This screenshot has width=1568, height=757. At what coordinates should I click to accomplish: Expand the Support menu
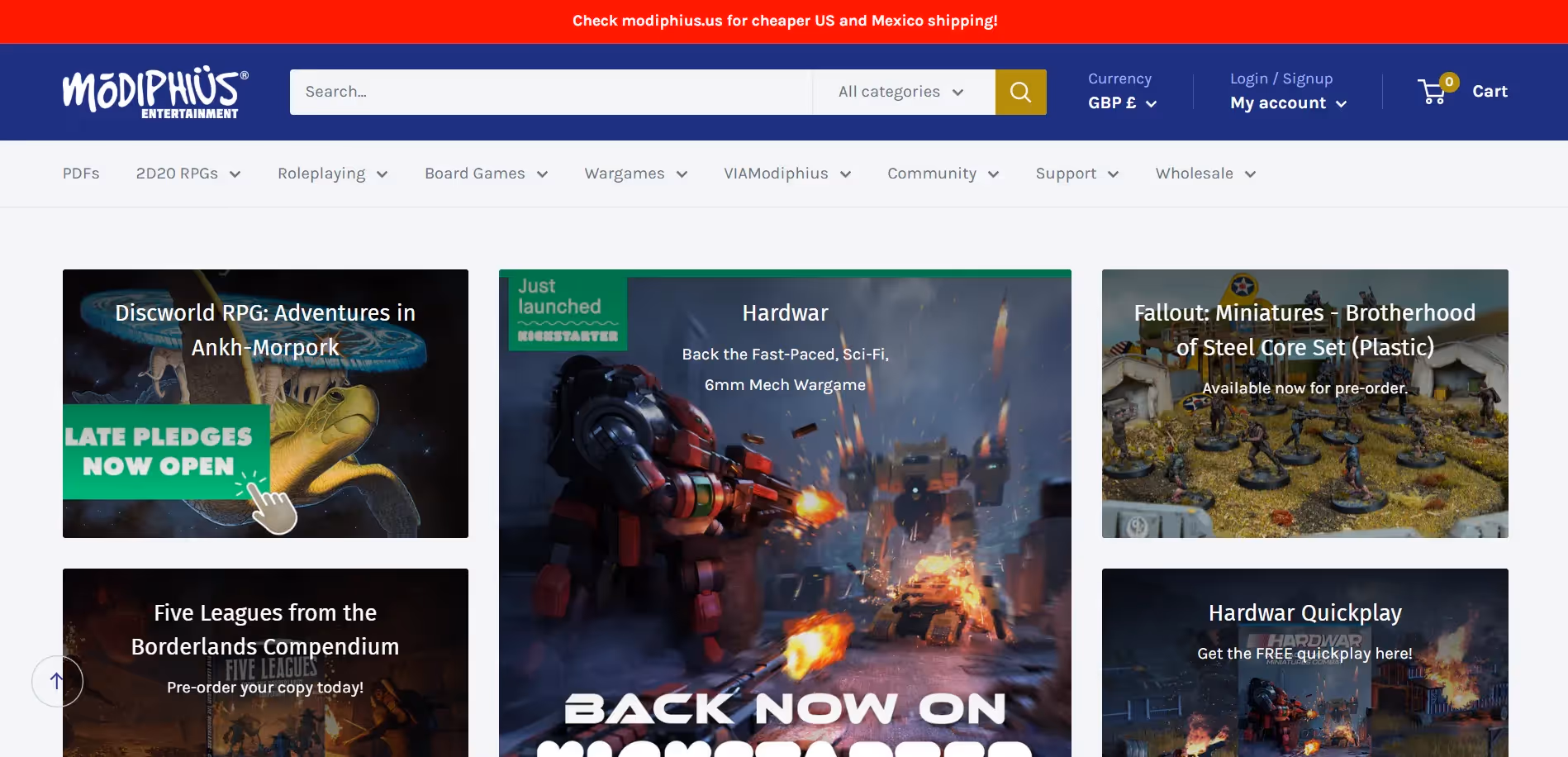pos(1077,174)
